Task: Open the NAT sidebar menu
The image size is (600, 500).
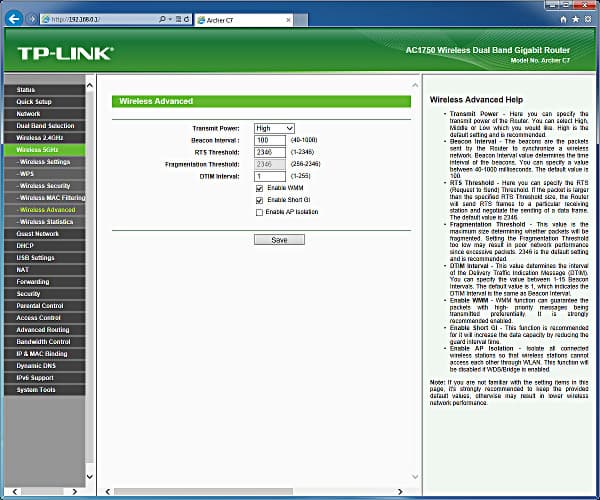Action: 44,270
